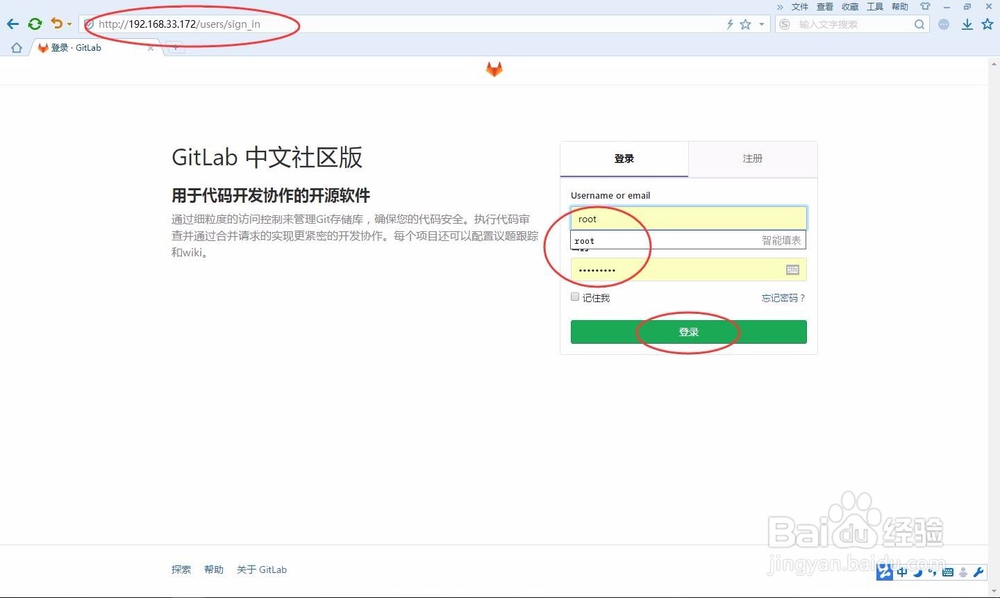Click the Sogou IME logo icon
The height and width of the screenshot is (598, 1000).
click(885, 572)
